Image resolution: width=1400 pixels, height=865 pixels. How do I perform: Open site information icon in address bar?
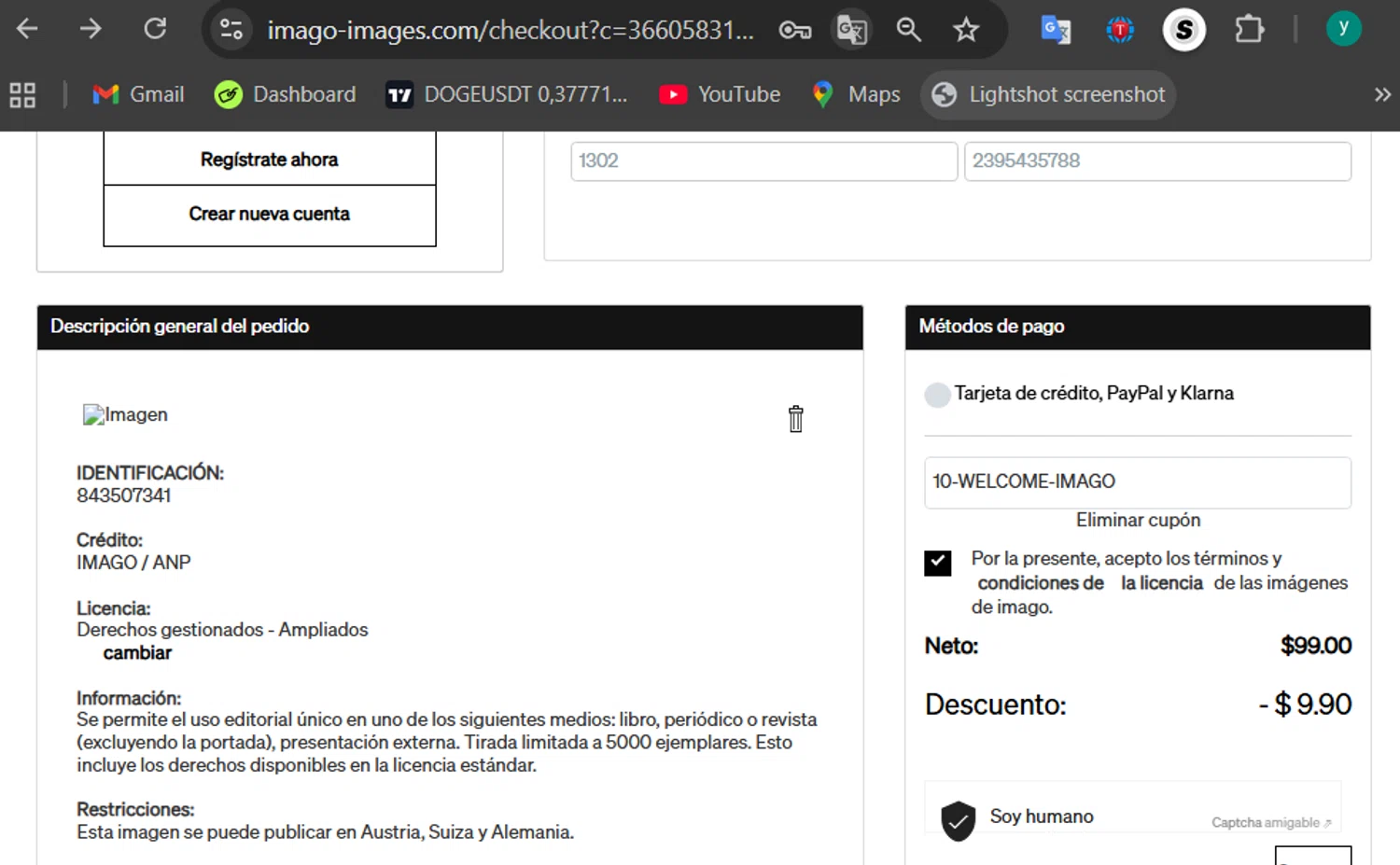[x=231, y=30]
